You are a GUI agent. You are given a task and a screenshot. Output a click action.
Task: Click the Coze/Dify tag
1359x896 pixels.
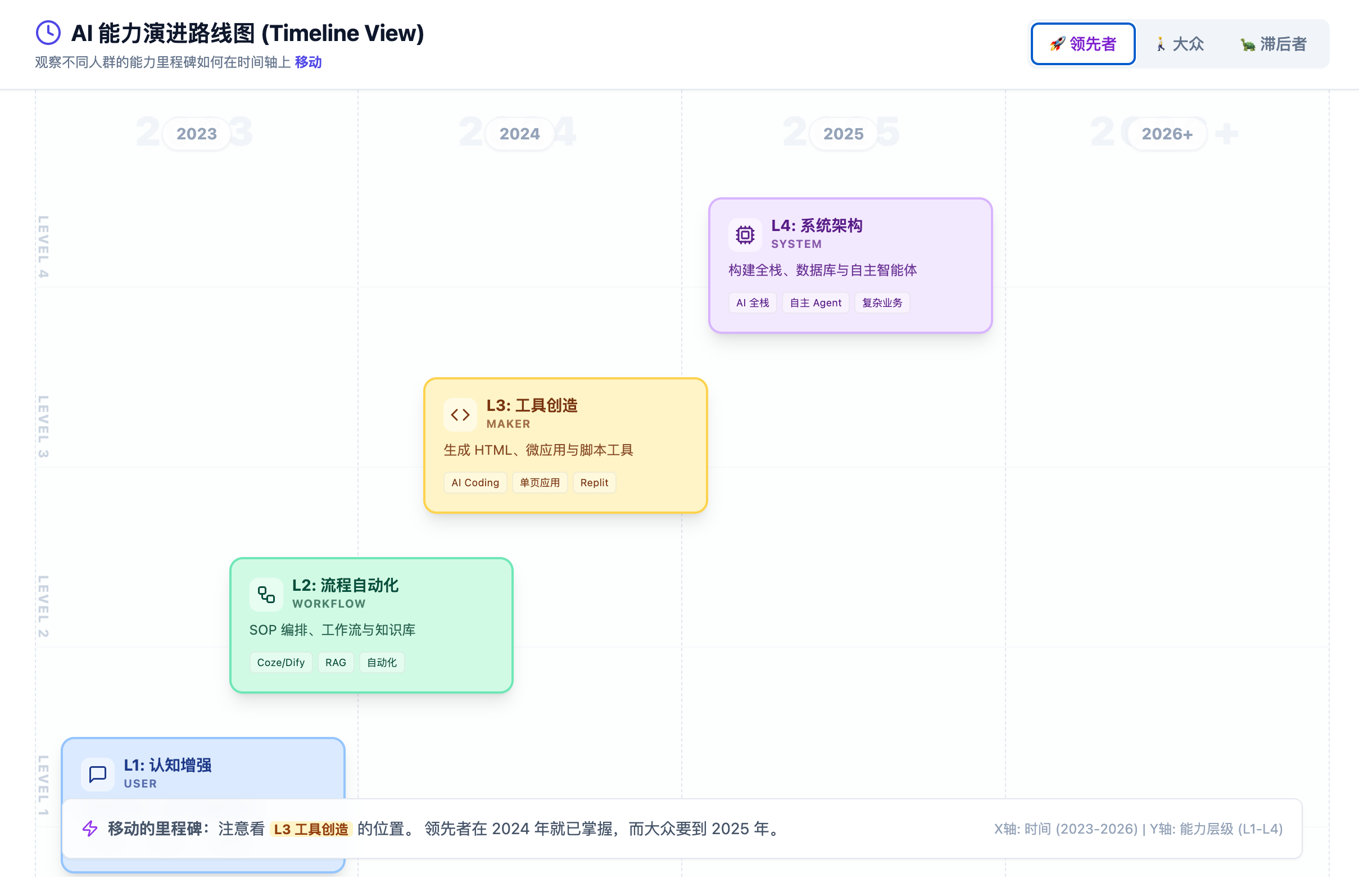point(280,663)
